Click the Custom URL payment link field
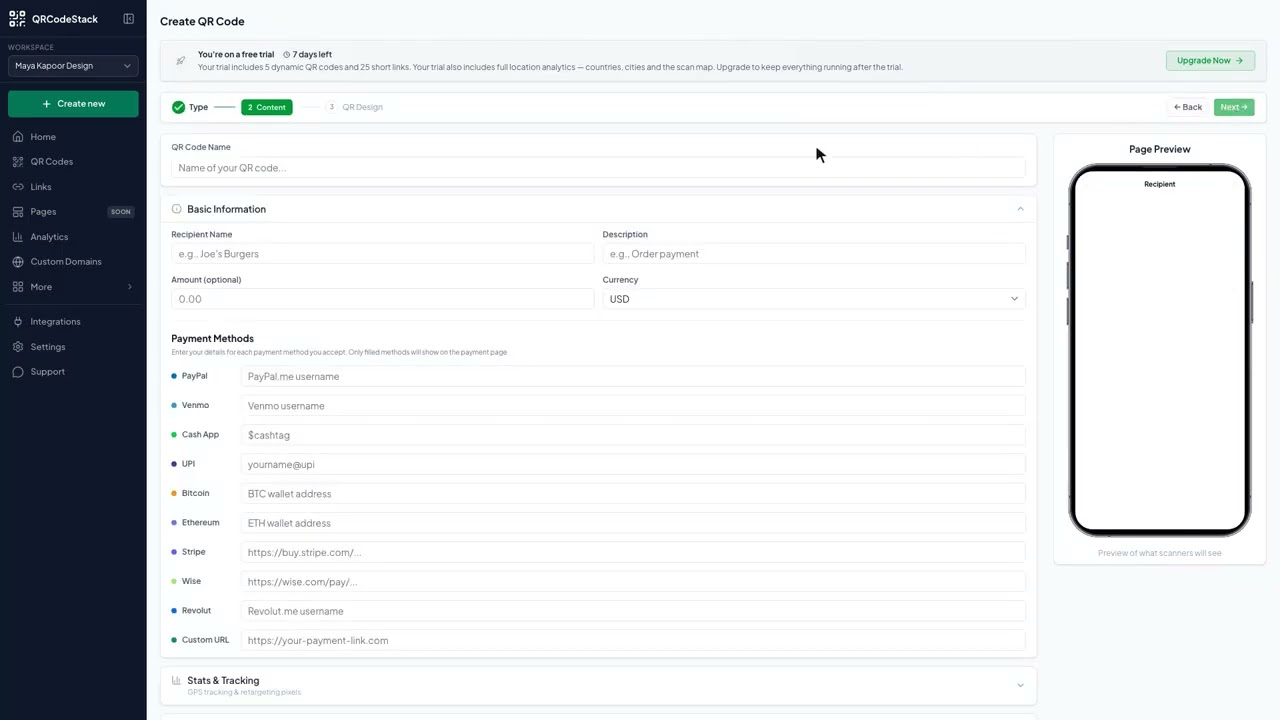This screenshot has width=1280, height=720. [x=633, y=641]
